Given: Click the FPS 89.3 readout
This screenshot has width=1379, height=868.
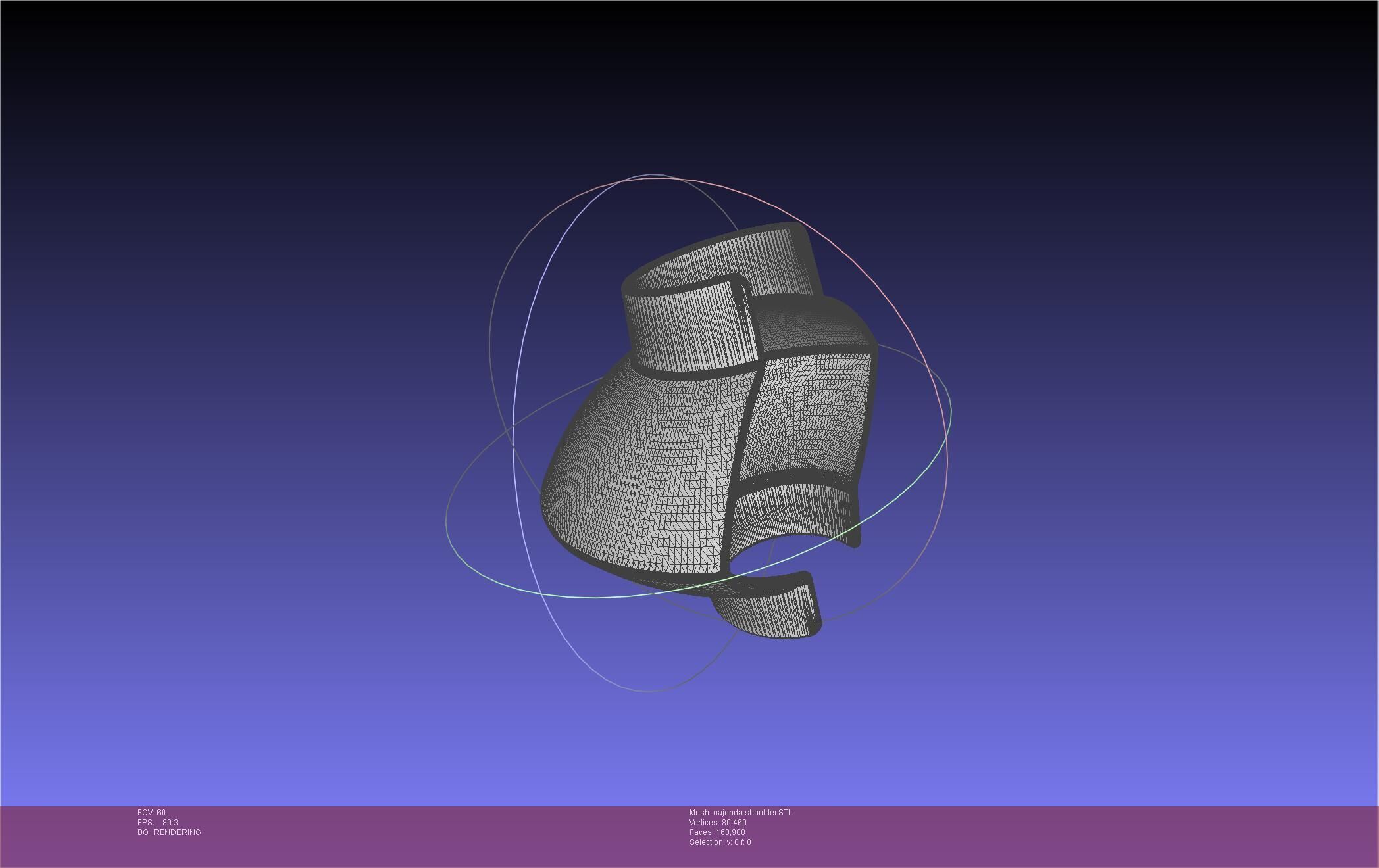Looking at the screenshot, I should click(x=158, y=823).
